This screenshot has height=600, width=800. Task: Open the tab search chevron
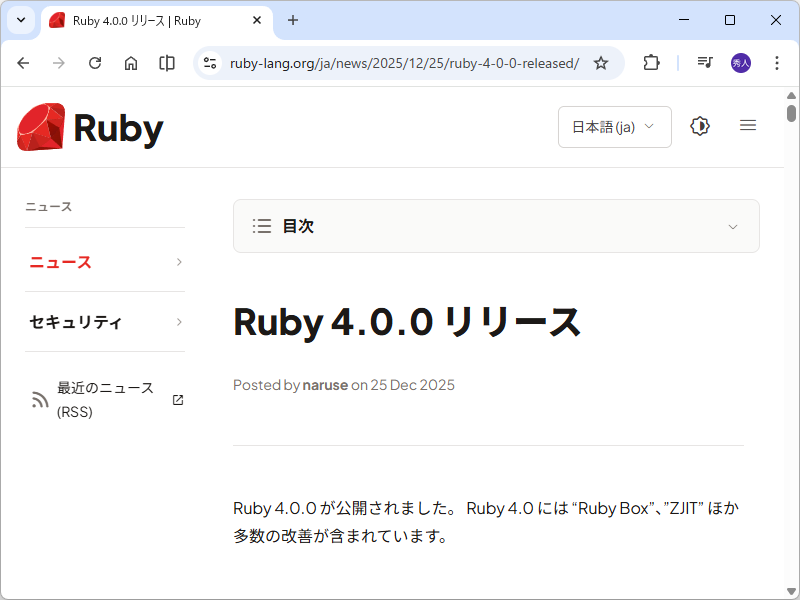point(20,20)
